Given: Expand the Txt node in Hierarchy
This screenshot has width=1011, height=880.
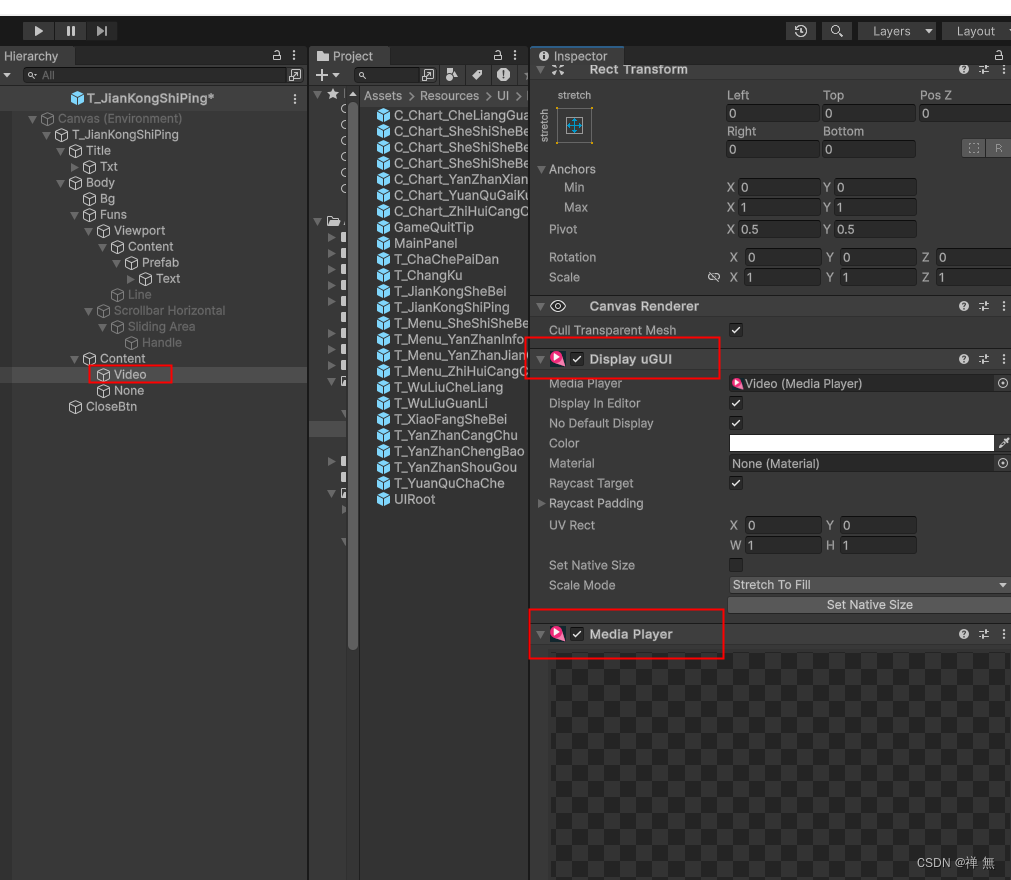Looking at the screenshot, I should point(75,168).
